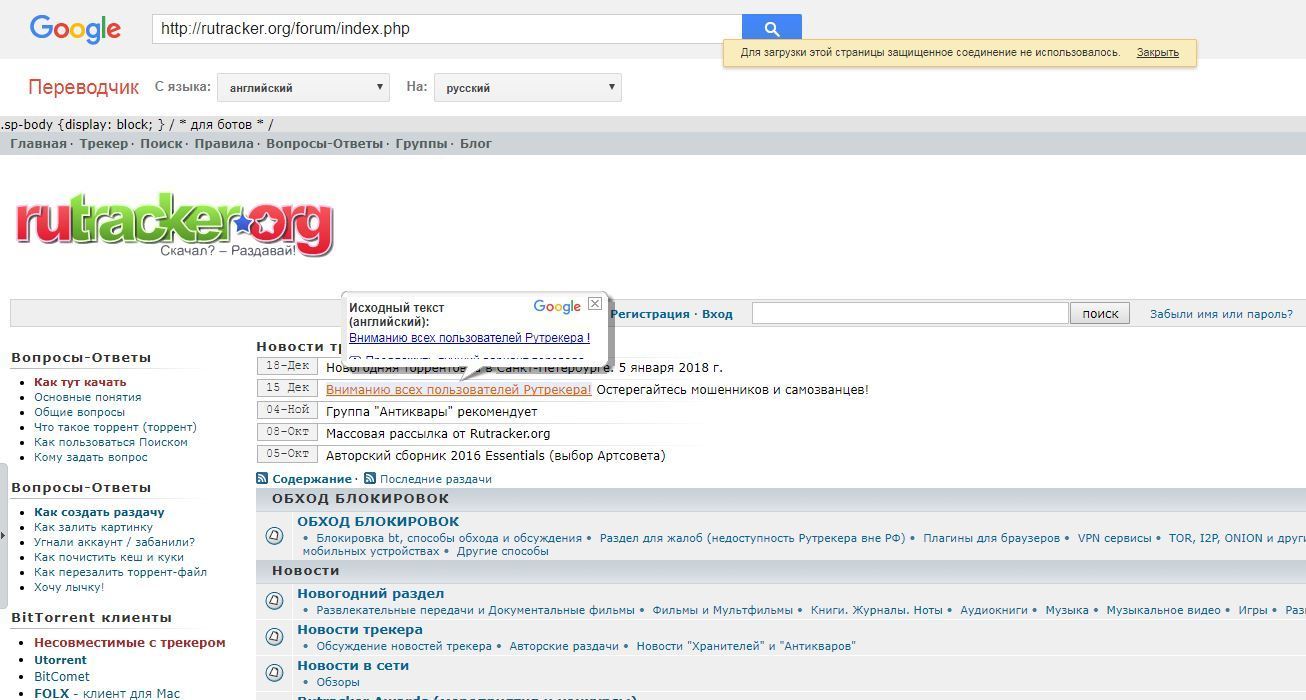Open the news item Группа "Антиквары" рекомендует
The image size is (1306, 700).
(x=431, y=412)
